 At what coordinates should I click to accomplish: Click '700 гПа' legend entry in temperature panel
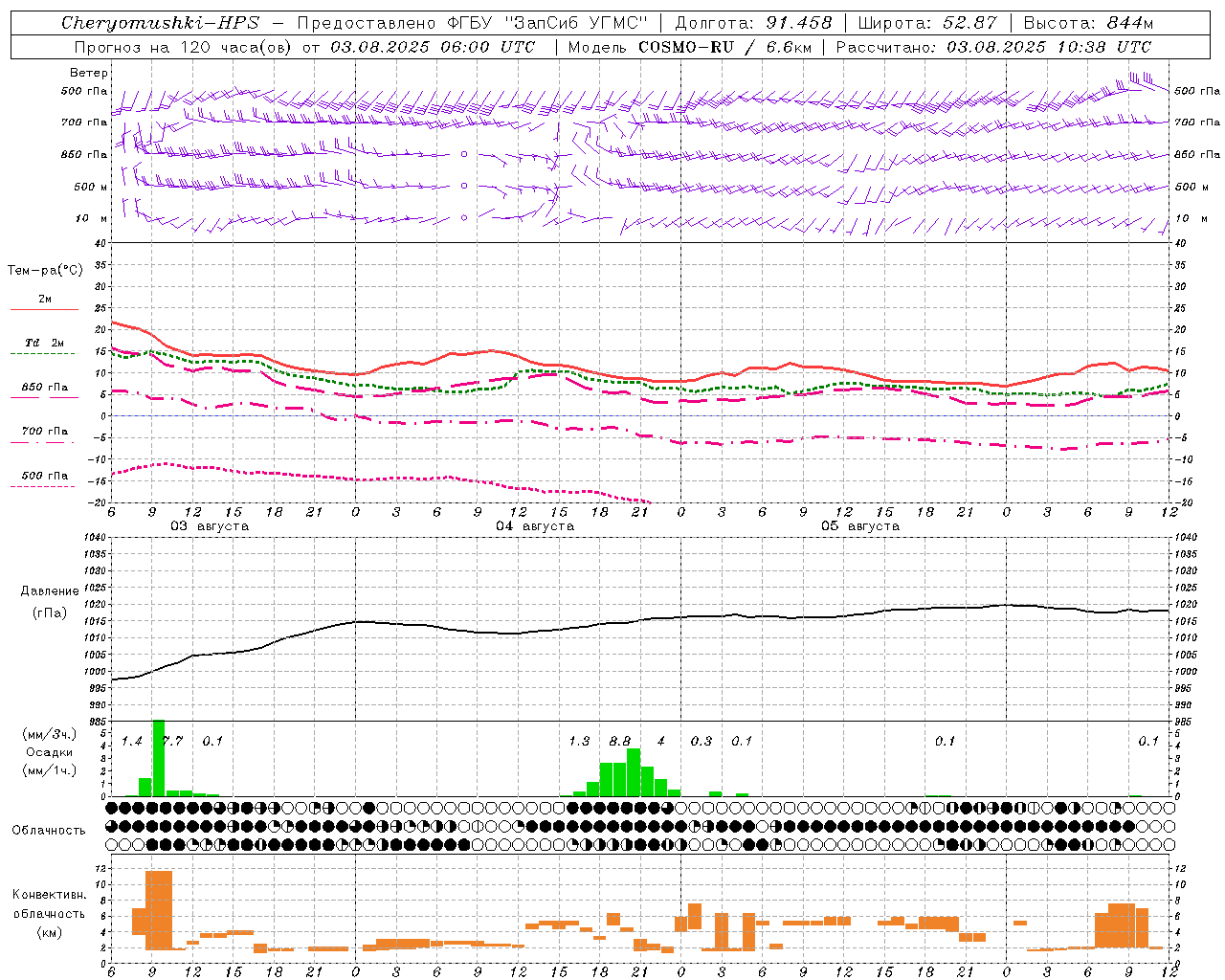pos(44,432)
